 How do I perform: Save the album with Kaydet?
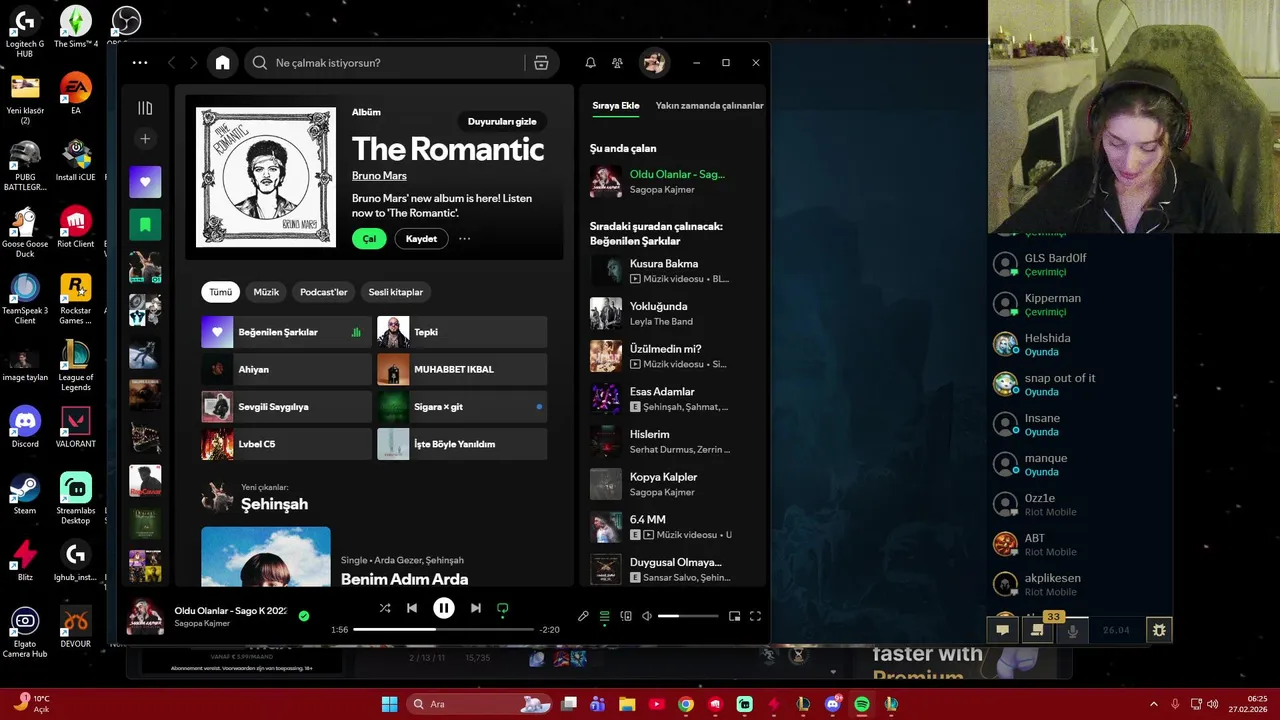pos(421,239)
